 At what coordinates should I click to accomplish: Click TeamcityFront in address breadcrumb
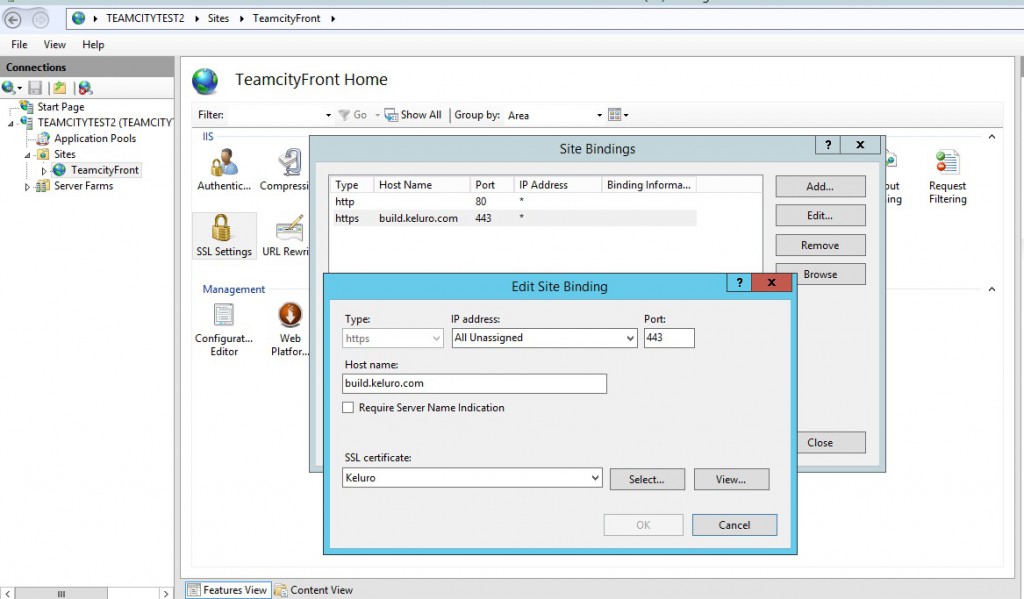click(x=287, y=18)
